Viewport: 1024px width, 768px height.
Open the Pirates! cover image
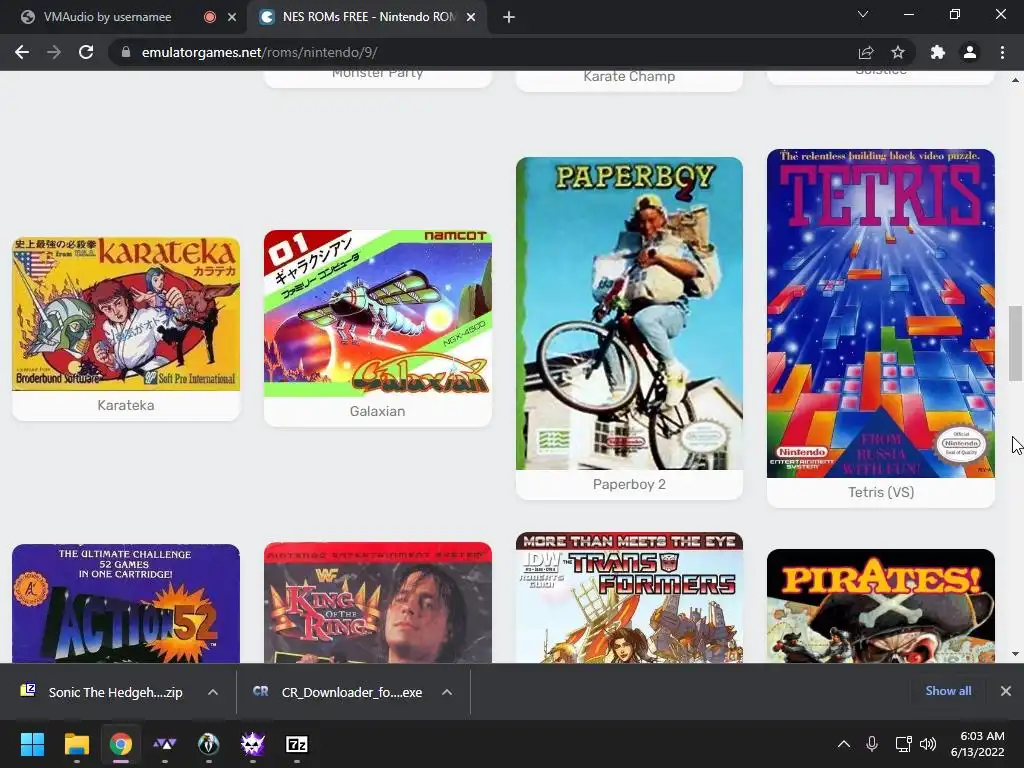coord(880,606)
